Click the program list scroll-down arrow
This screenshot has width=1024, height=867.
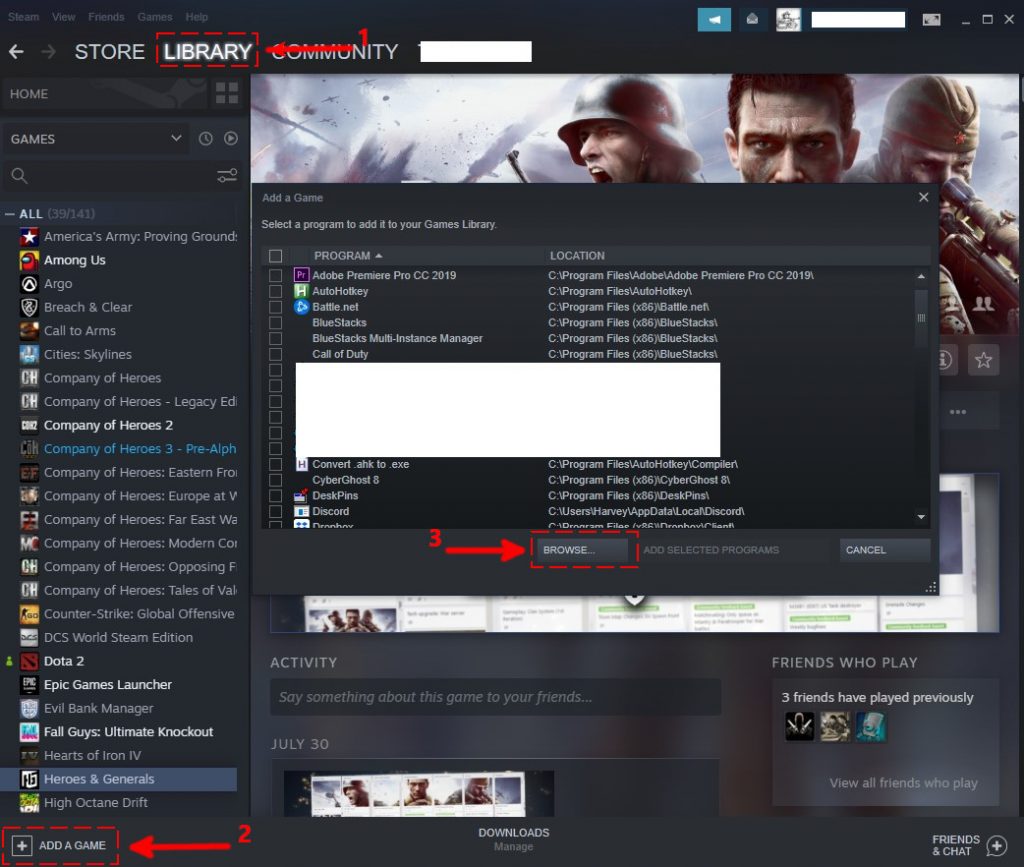pos(921,517)
